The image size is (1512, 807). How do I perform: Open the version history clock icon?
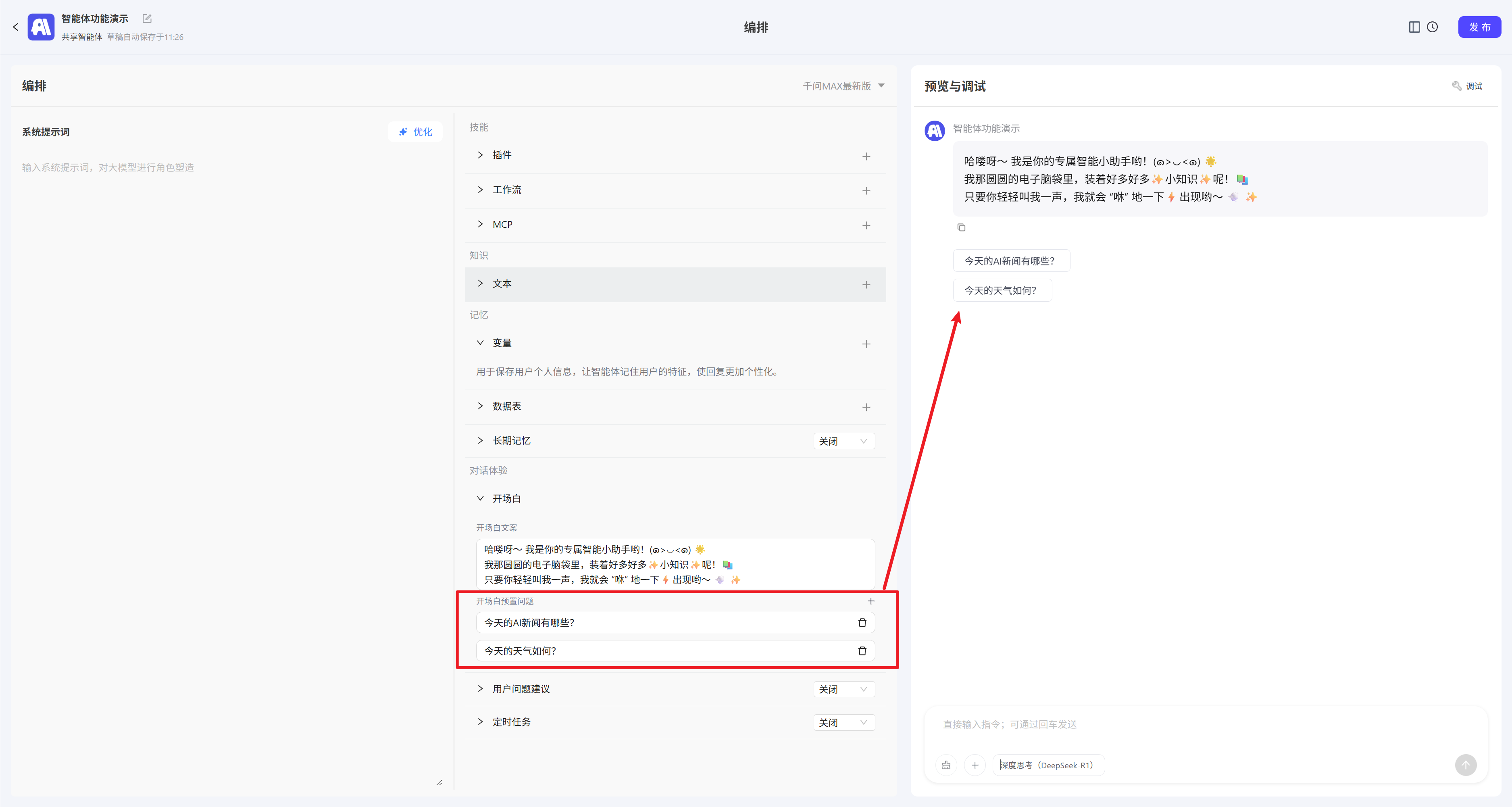click(x=1432, y=27)
